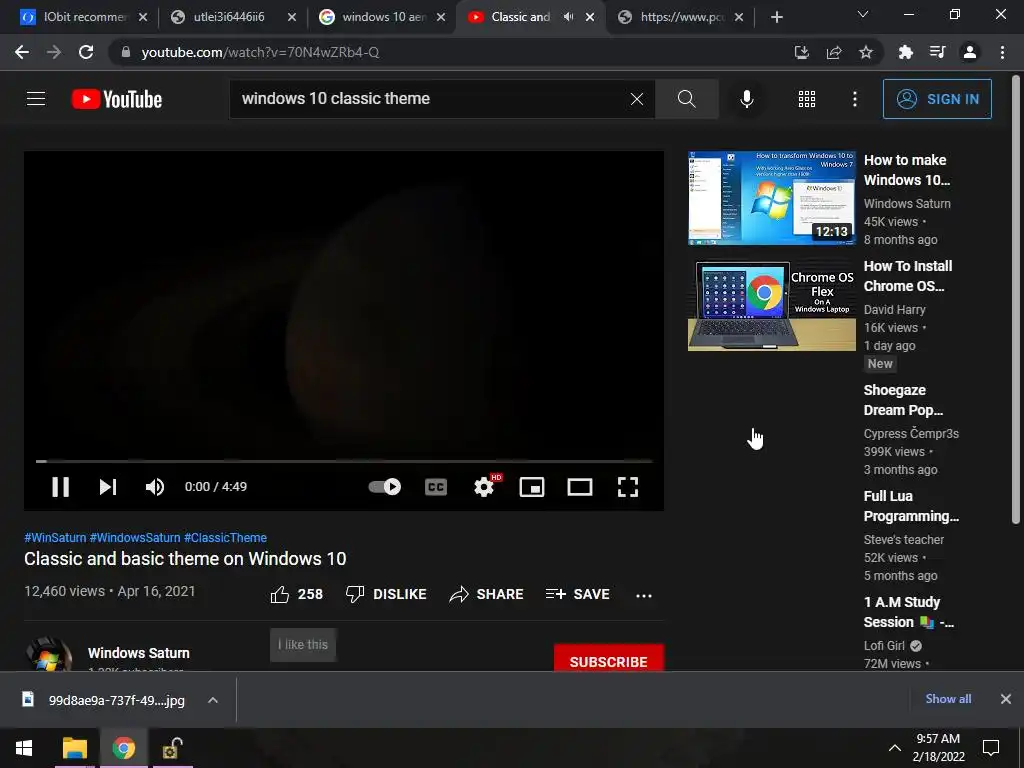Show hidden system tray icons
This screenshot has height=768, width=1024.
(x=895, y=748)
